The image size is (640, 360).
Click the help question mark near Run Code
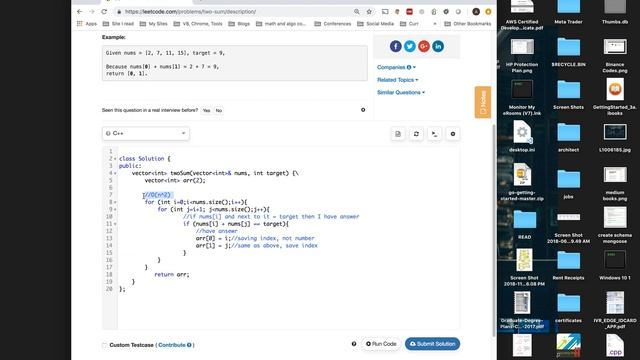(x=354, y=344)
